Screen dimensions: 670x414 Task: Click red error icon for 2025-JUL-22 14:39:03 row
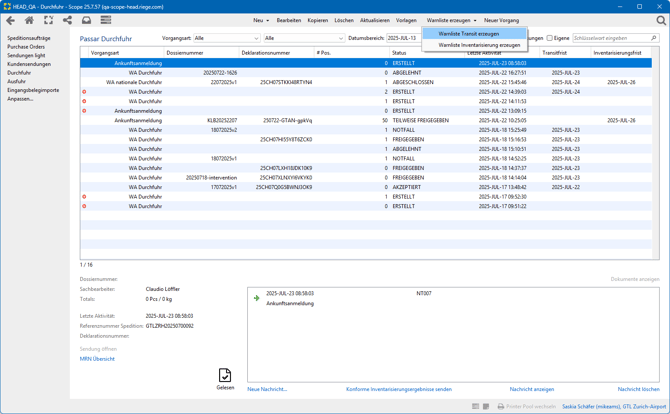pos(84,92)
